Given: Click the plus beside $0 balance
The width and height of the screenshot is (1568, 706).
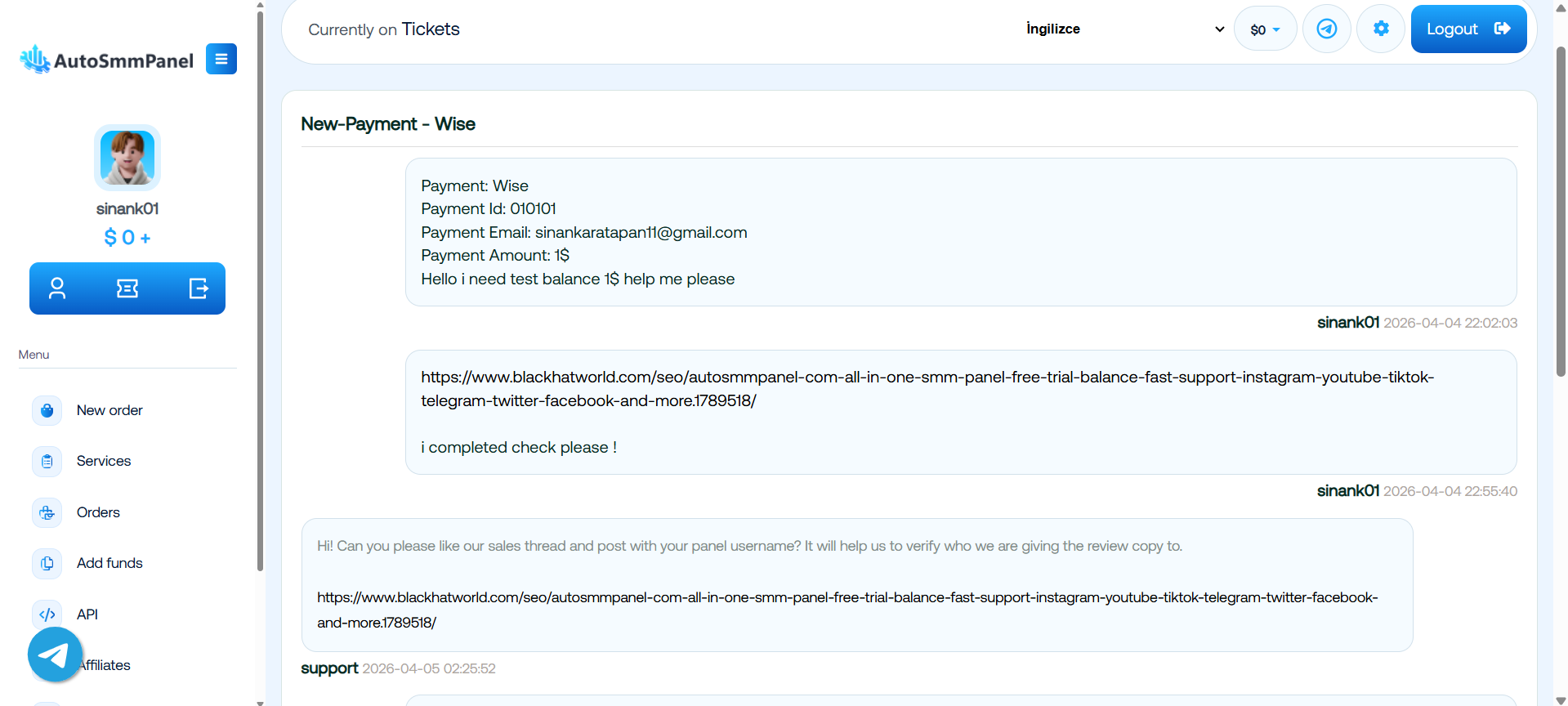Looking at the screenshot, I should (145, 238).
